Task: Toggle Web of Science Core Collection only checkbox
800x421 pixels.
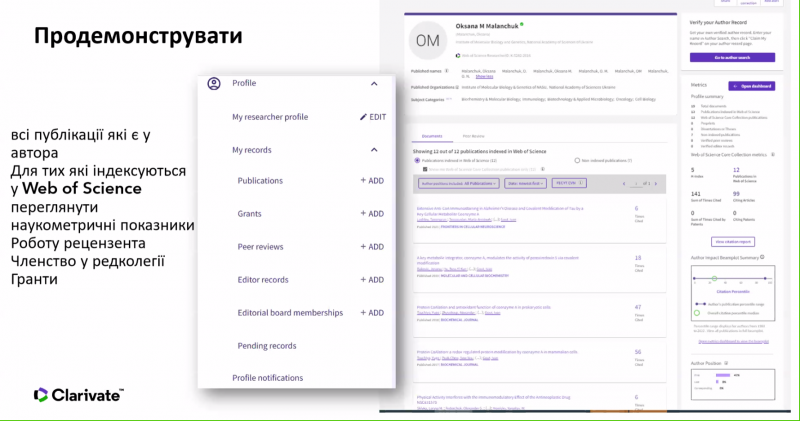Action: (425, 169)
